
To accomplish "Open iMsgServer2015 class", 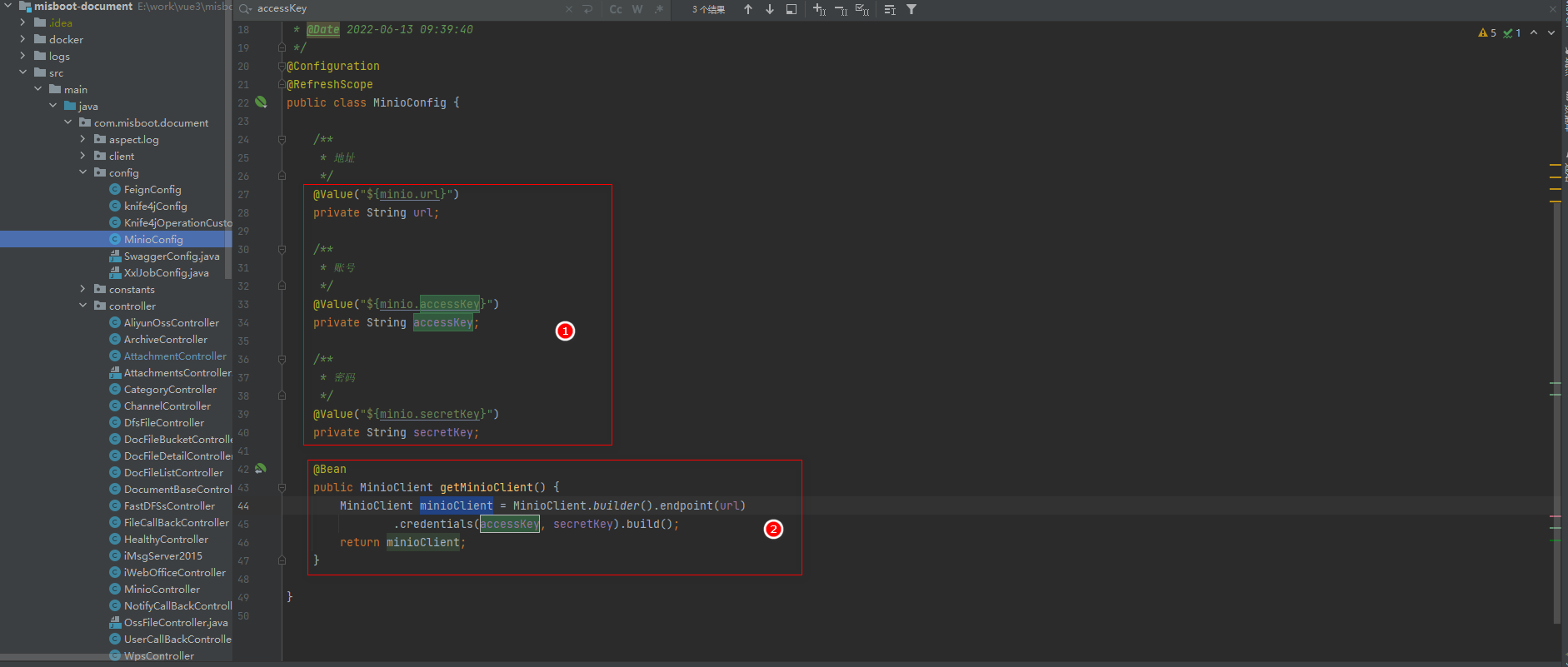I will tap(162, 555).
